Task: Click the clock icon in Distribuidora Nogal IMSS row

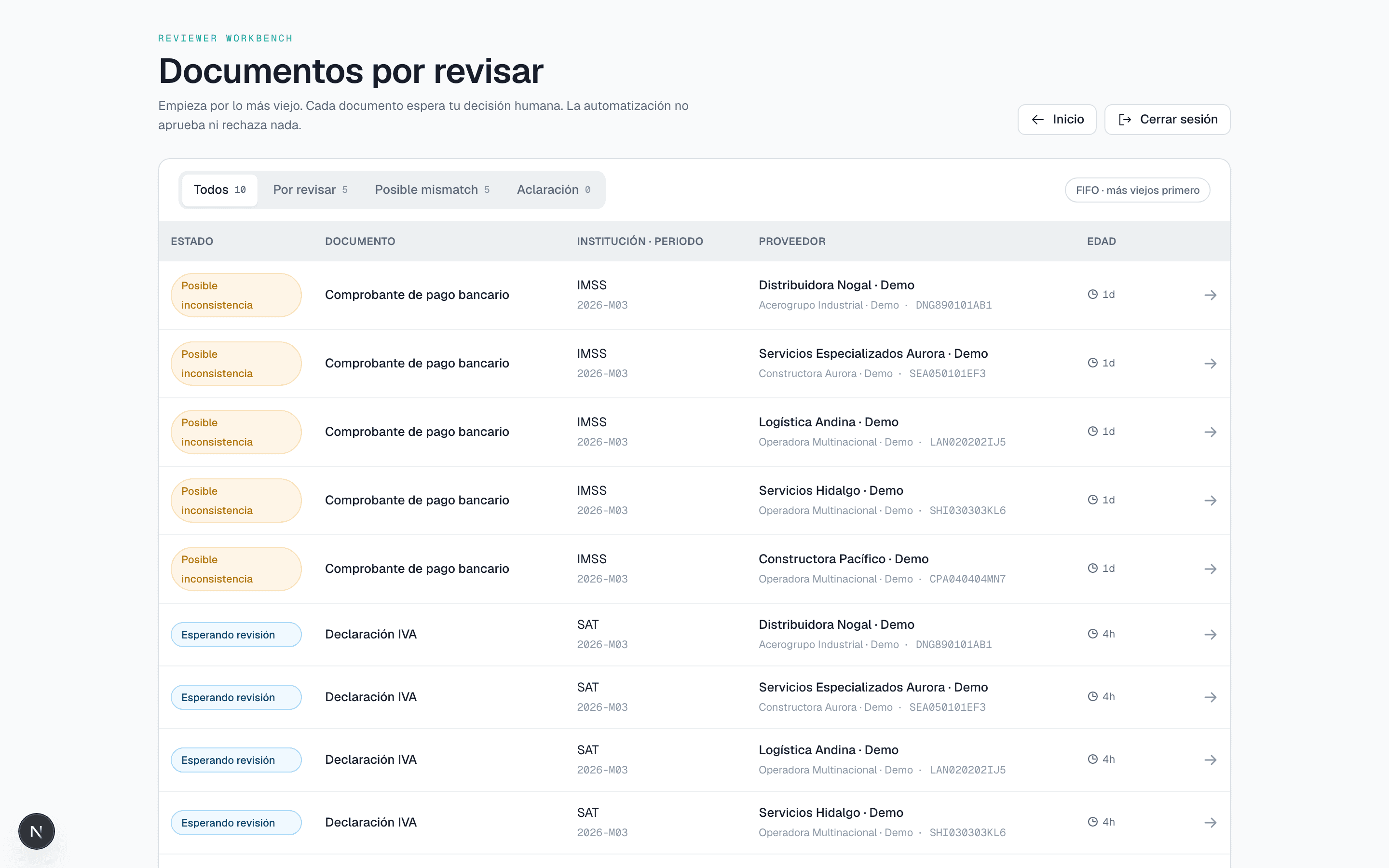Action: pyautogui.click(x=1093, y=294)
